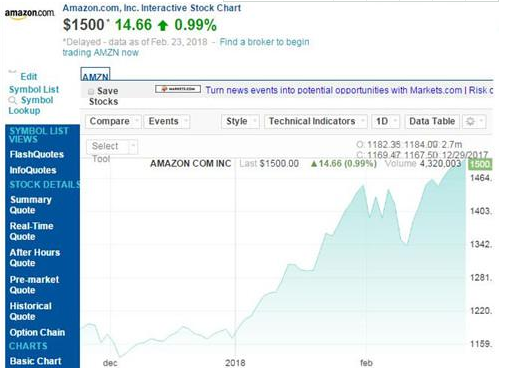523x379 pixels.
Task: Click the AMAZON COM INC chart label
Action: (190, 164)
